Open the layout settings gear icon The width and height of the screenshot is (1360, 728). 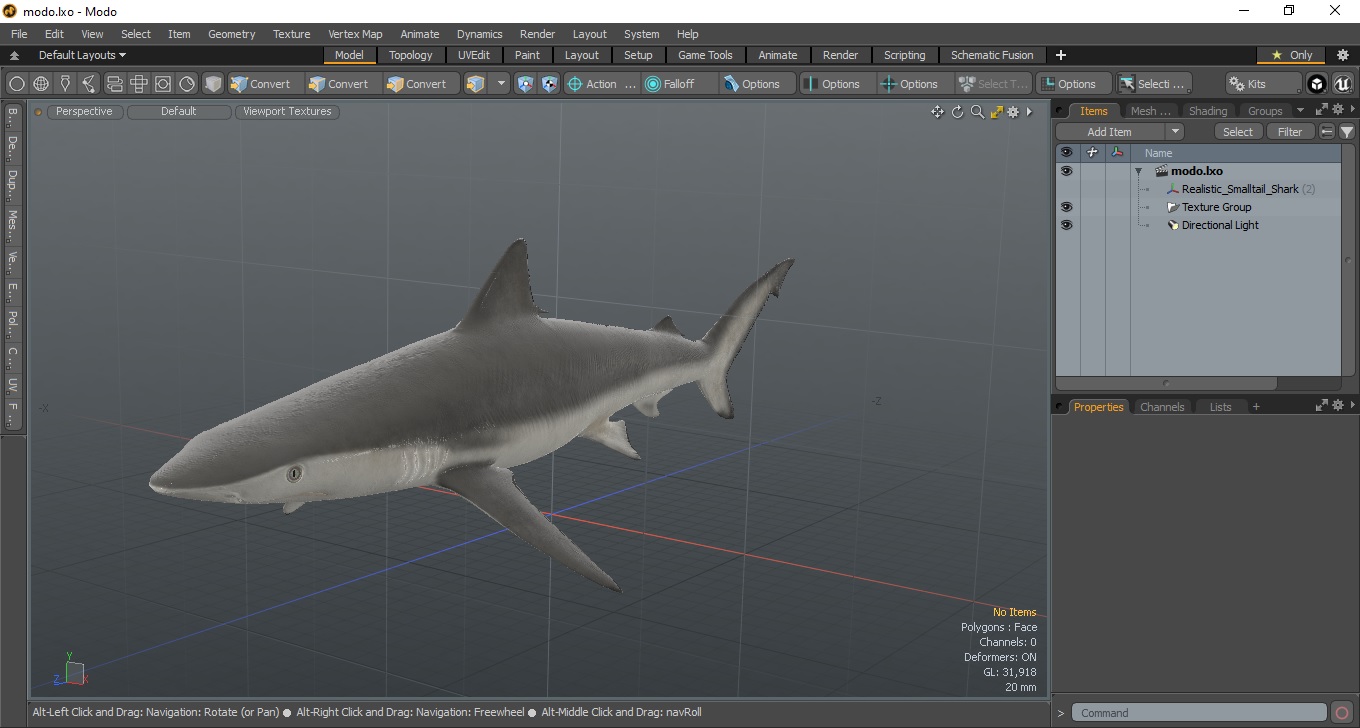(1342, 55)
